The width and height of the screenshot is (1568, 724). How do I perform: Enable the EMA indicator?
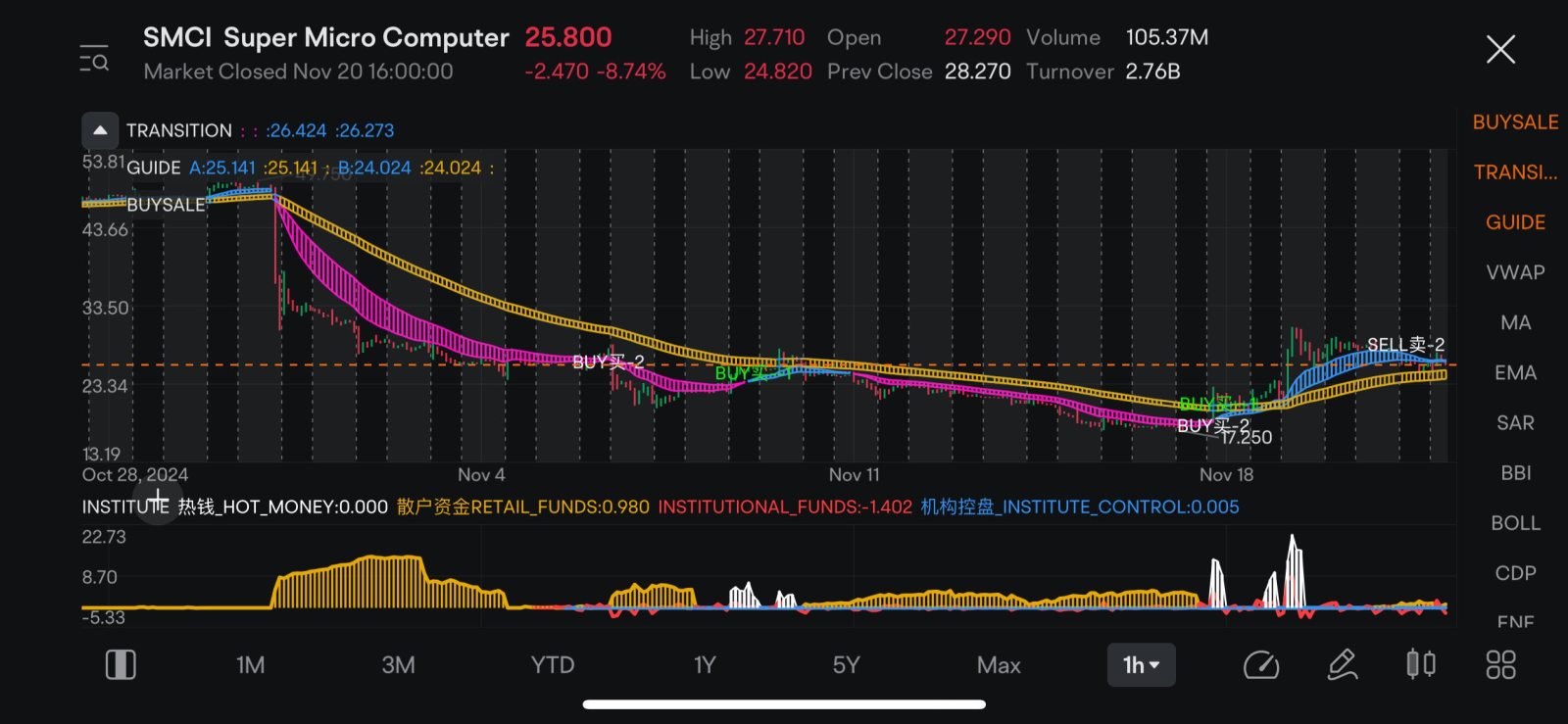coord(1515,372)
